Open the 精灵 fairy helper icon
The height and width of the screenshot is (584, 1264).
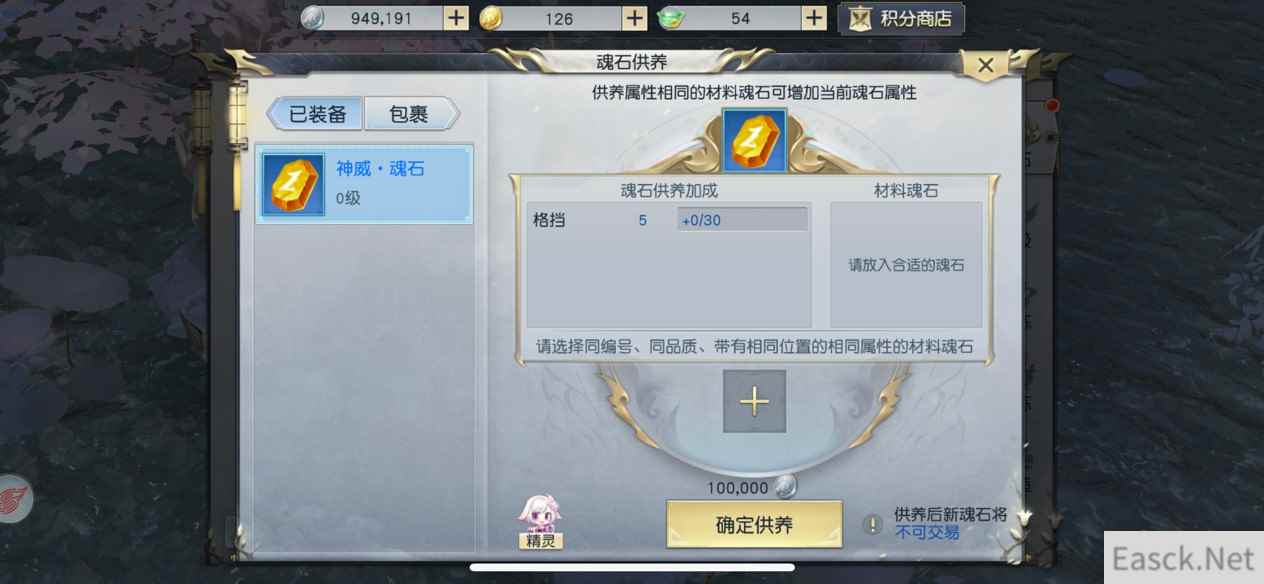point(540,522)
